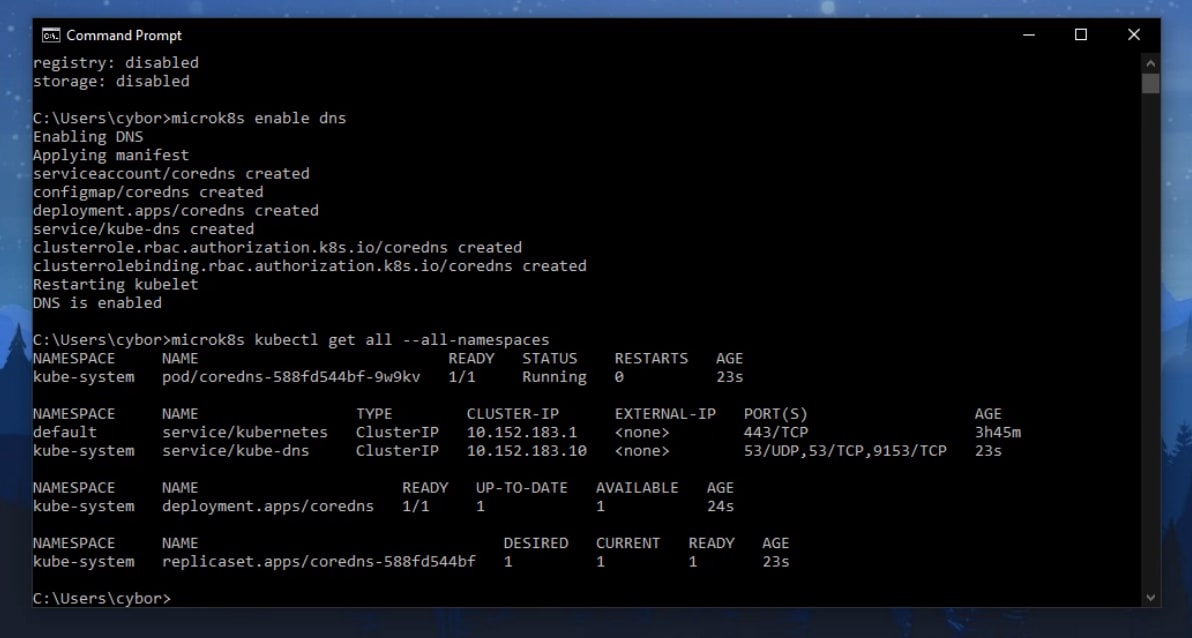The width and height of the screenshot is (1192, 638).
Task: Click the '53/UDP,53/TCP,9153/TCP' ports value
Action: point(845,450)
